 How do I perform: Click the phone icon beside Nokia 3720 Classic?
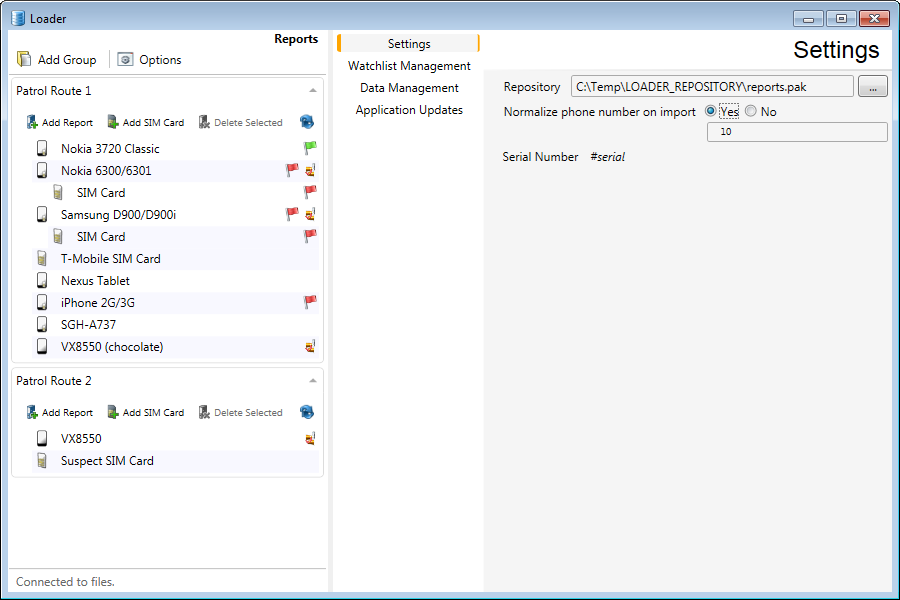[x=42, y=148]
